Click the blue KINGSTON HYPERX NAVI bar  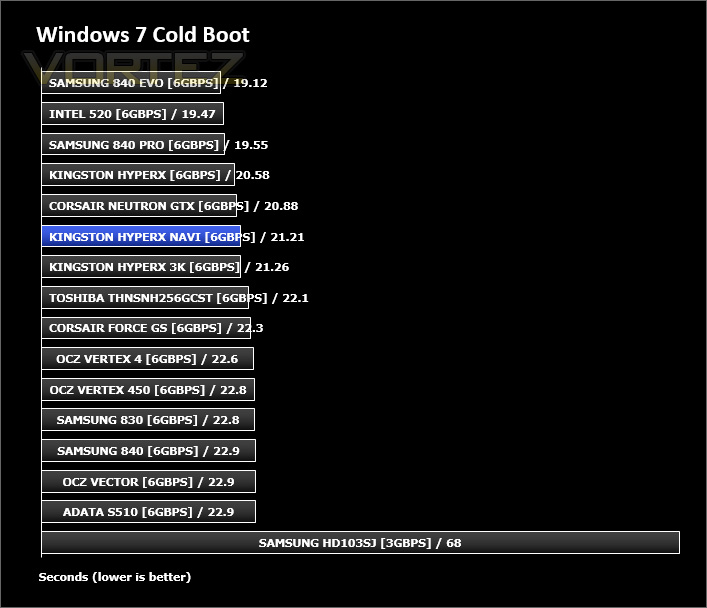(141, 236)
